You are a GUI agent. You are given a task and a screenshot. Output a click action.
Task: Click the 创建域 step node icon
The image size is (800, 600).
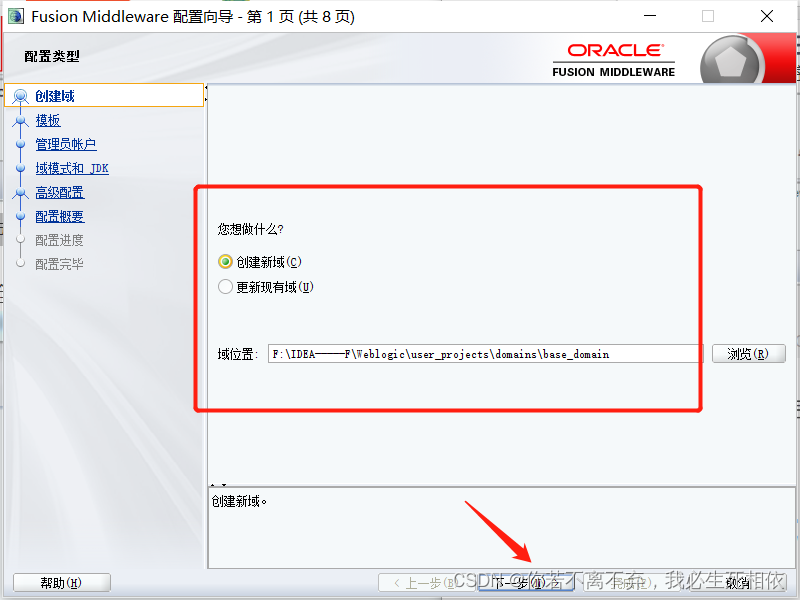(20, 96)
